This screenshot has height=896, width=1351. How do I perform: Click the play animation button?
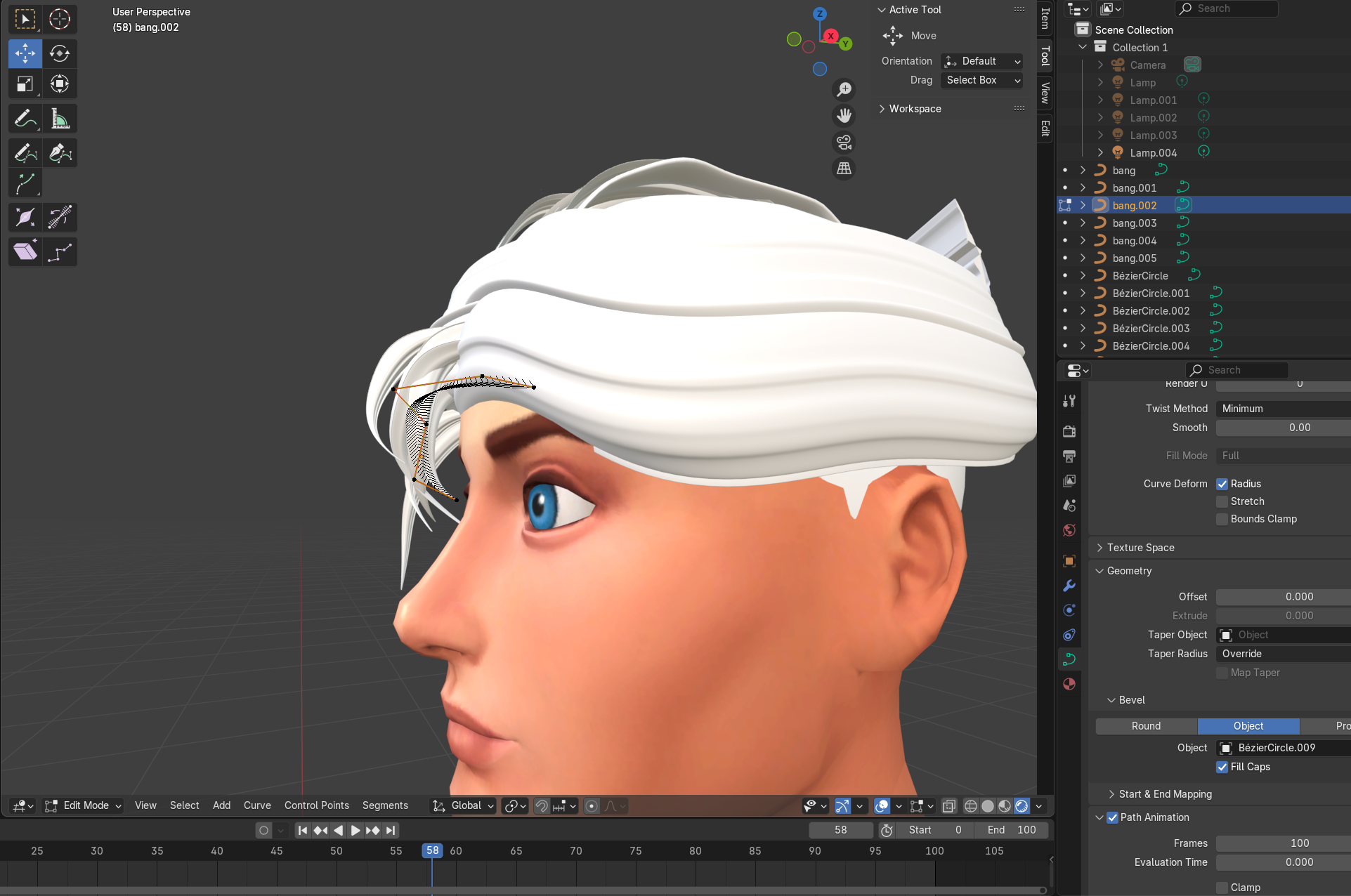click(355, 830)
